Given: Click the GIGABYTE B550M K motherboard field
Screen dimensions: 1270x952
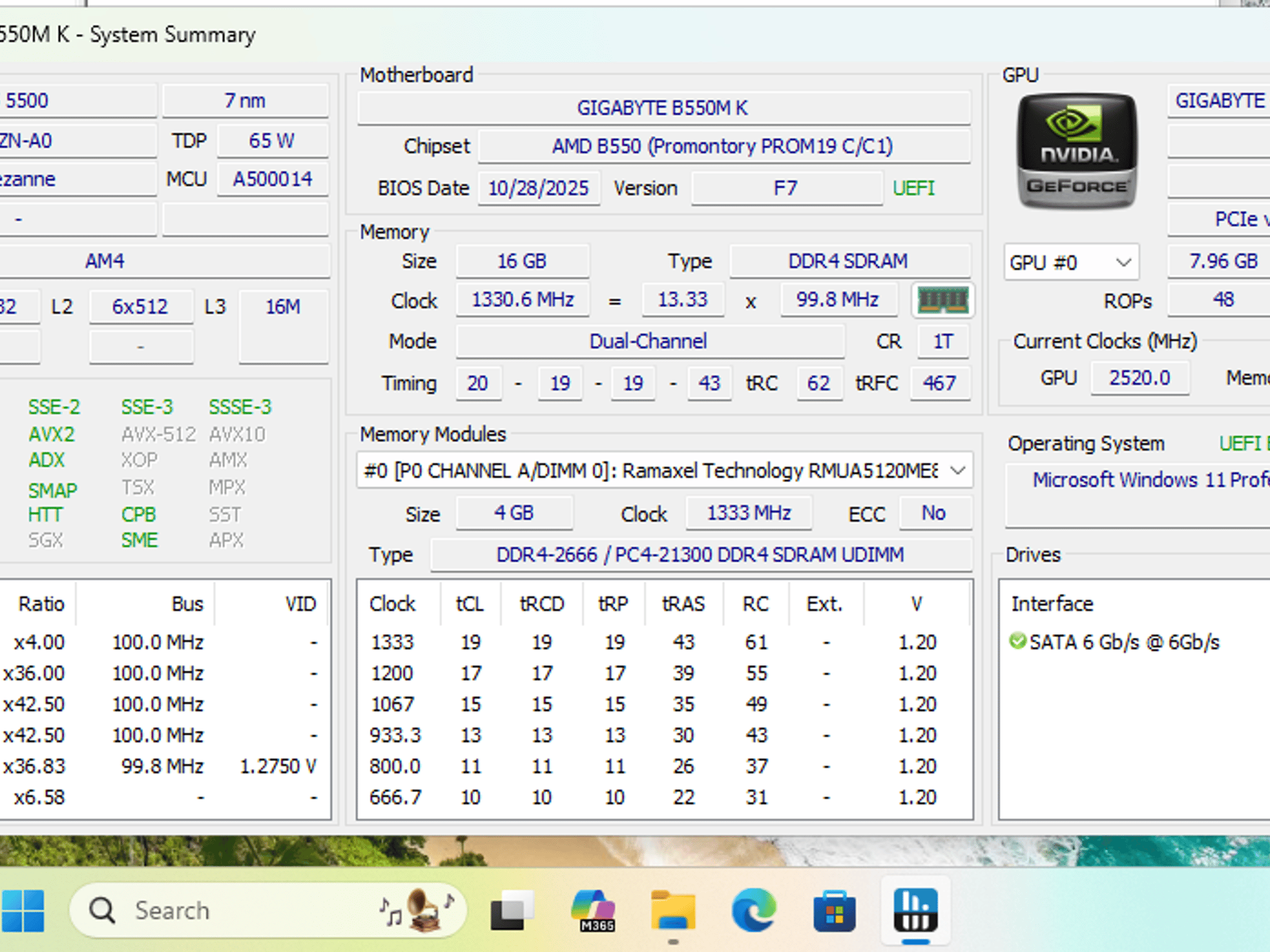Looking at the screenshot, I should tap(664, 108).
